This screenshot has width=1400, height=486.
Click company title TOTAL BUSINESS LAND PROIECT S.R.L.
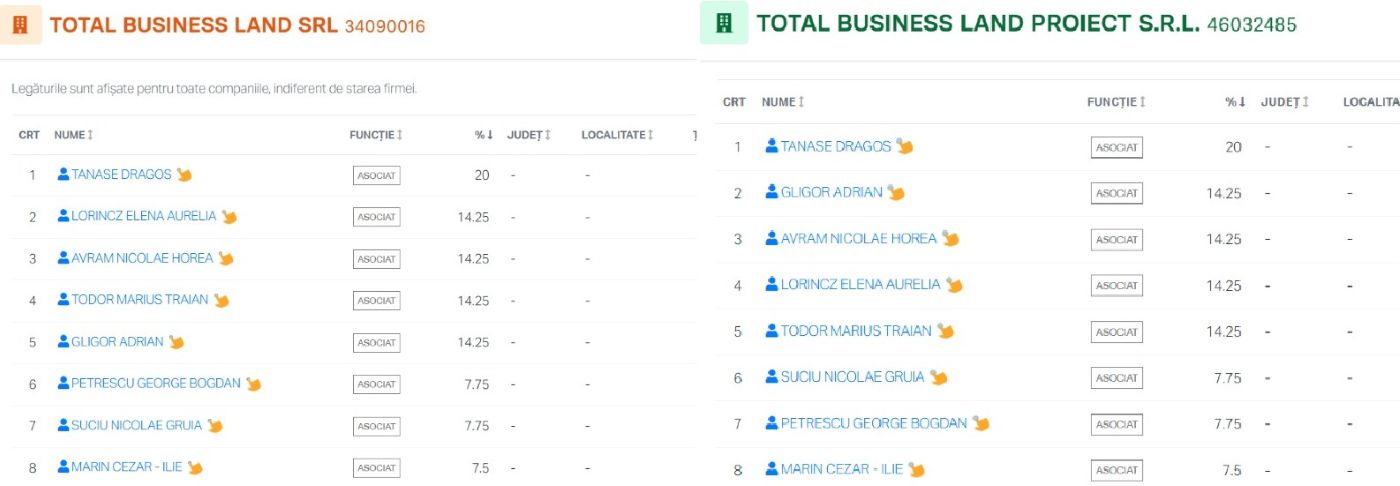(978, 23)
